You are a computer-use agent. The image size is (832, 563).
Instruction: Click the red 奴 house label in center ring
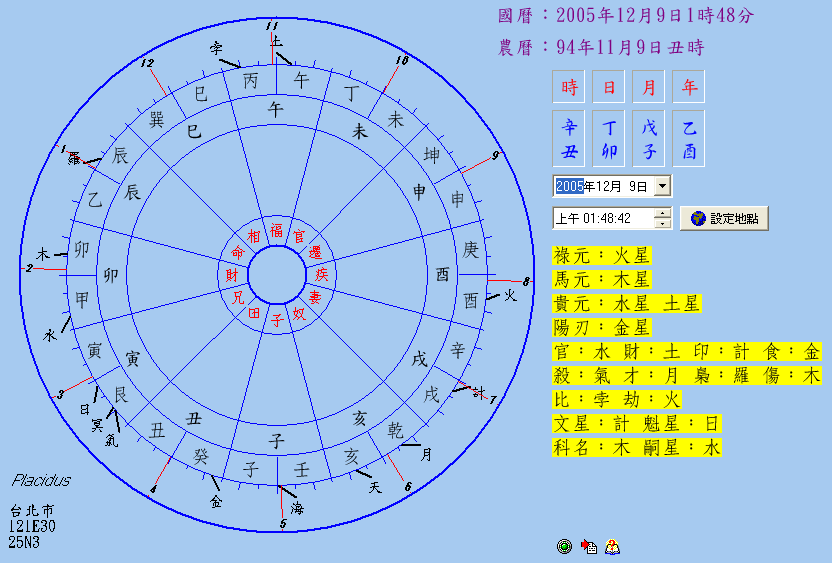[299, 314]
